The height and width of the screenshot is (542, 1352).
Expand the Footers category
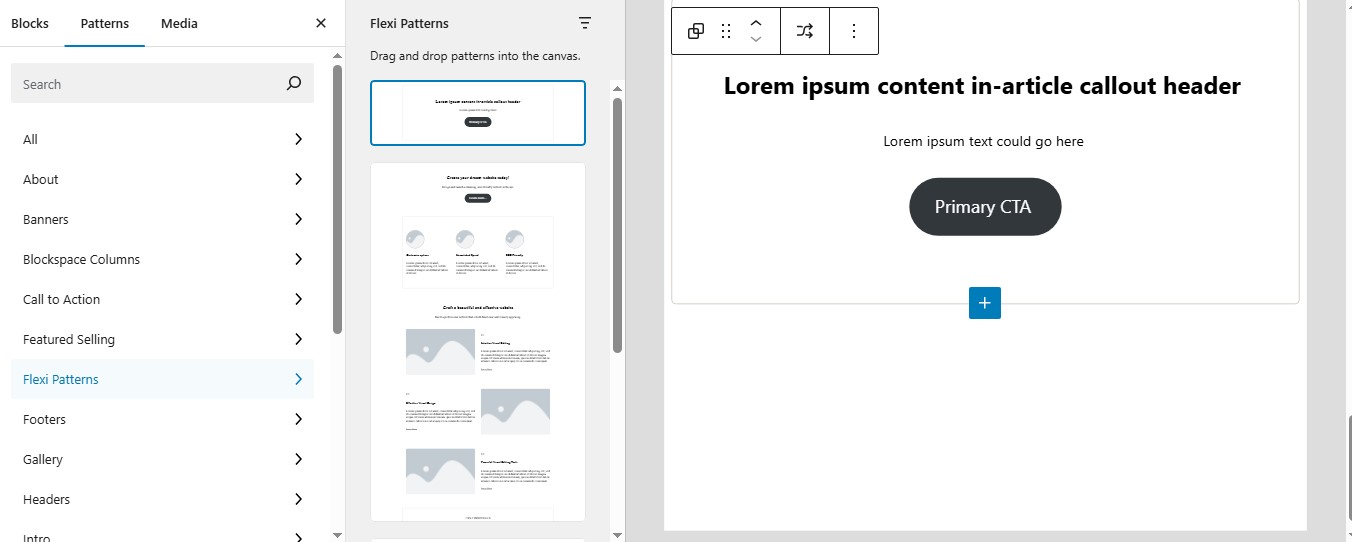(162, 419)
